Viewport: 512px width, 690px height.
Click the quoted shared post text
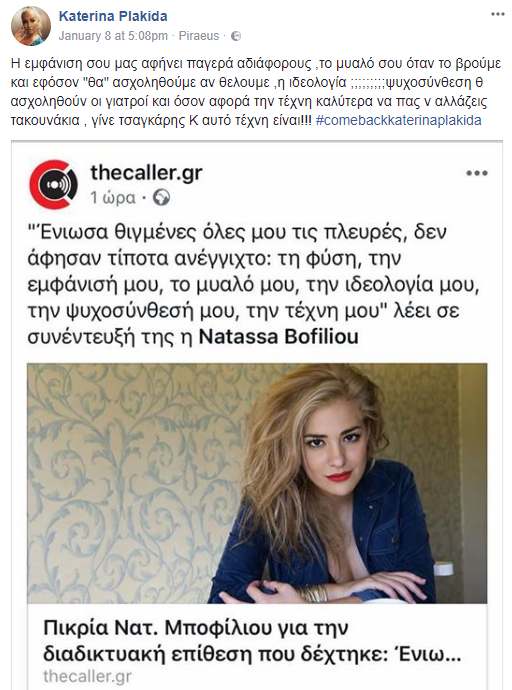(x=253, y=284)
